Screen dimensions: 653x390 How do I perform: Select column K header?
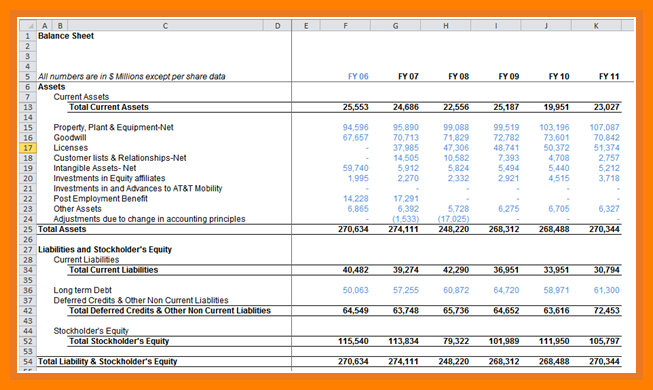coord(596,26)
